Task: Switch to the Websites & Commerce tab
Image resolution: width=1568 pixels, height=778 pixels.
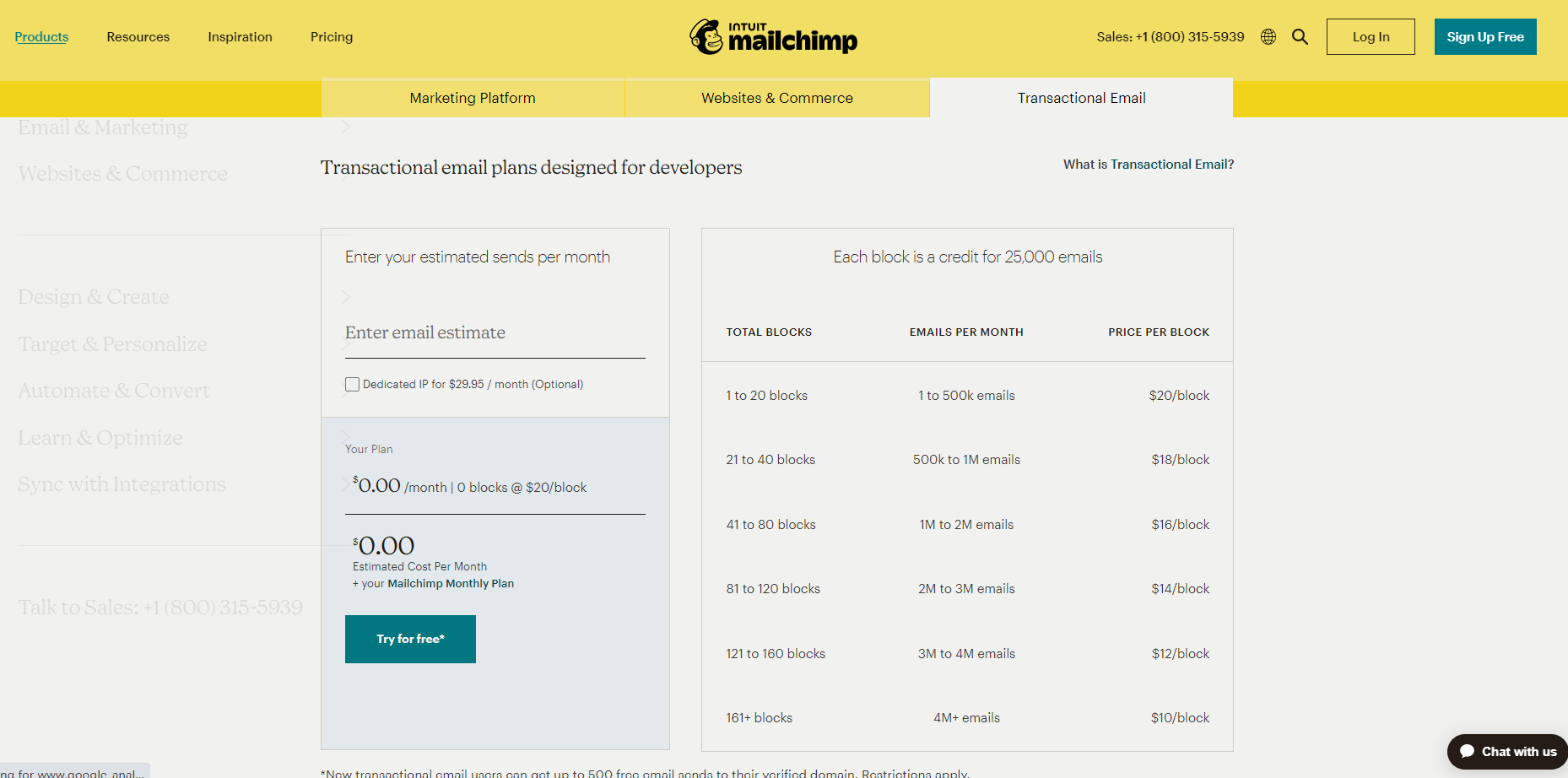Action: click(x=776, y=97)
